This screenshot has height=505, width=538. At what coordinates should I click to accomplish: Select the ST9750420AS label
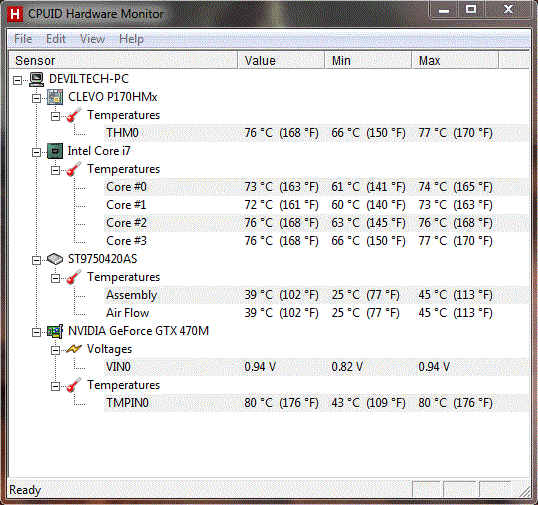(102, 259)
